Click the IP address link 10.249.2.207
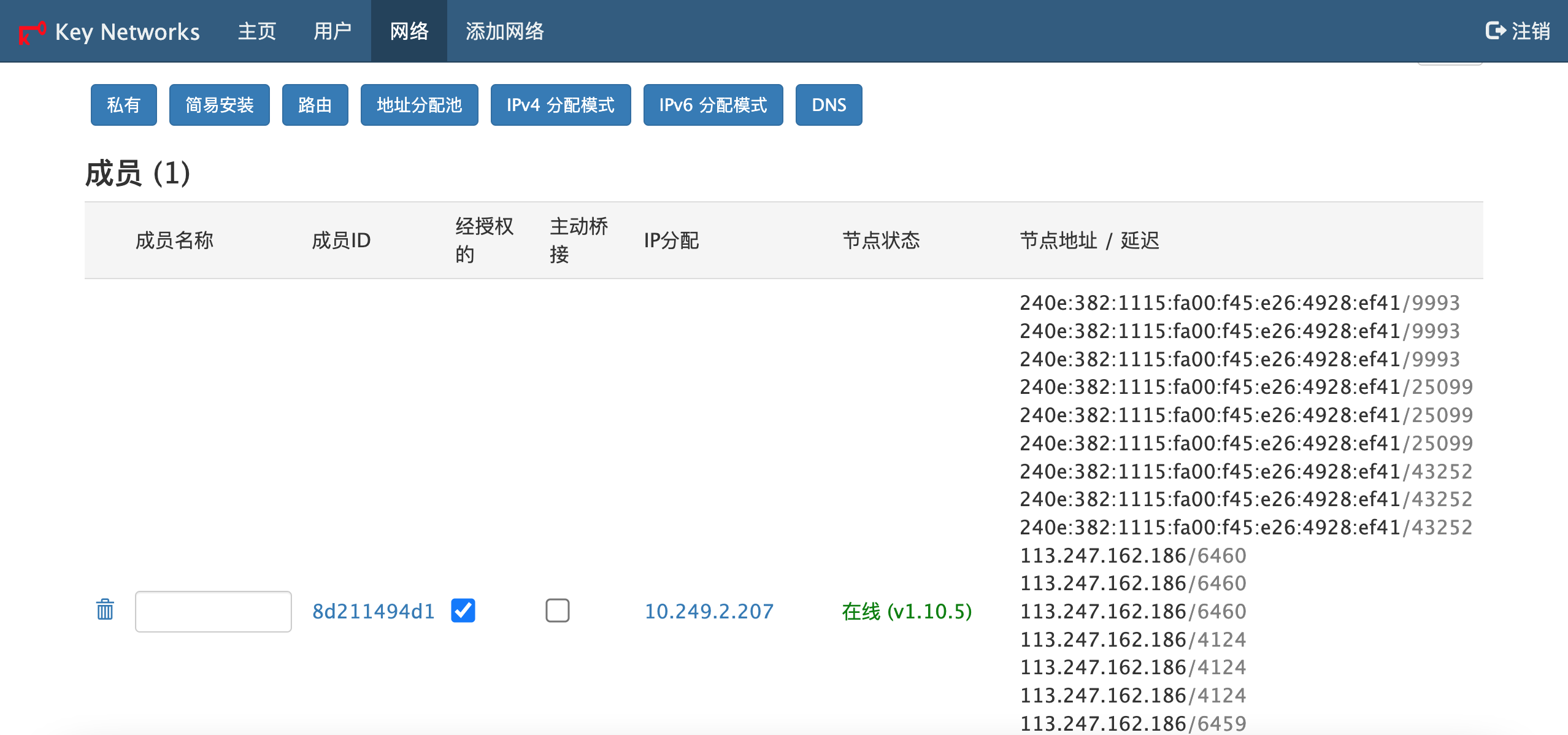 click(x=709, y=611)
